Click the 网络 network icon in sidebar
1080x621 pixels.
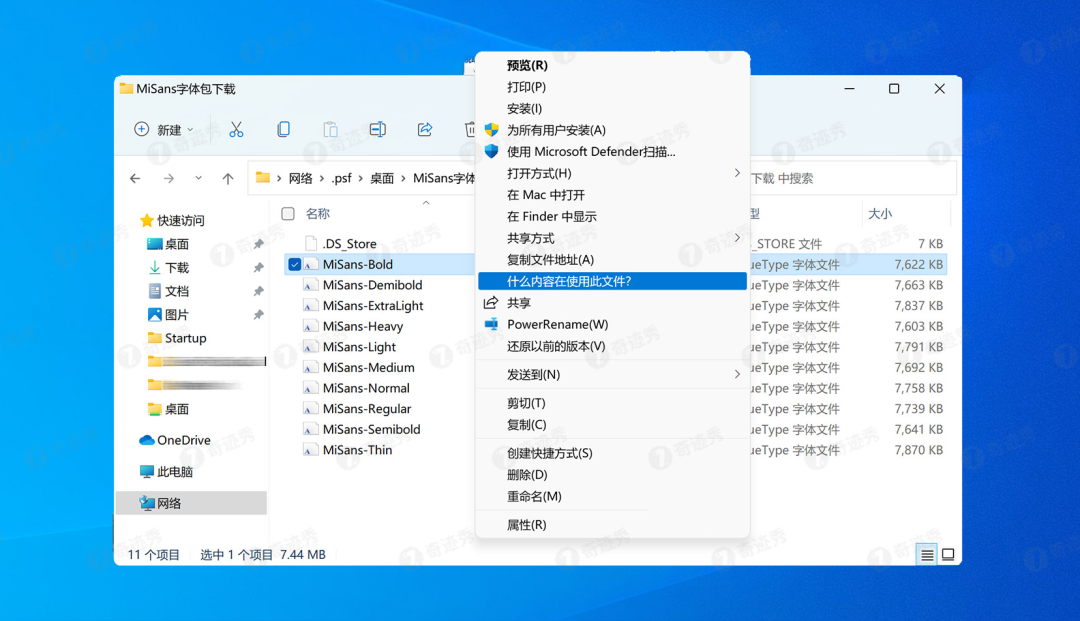pos(147,503)
